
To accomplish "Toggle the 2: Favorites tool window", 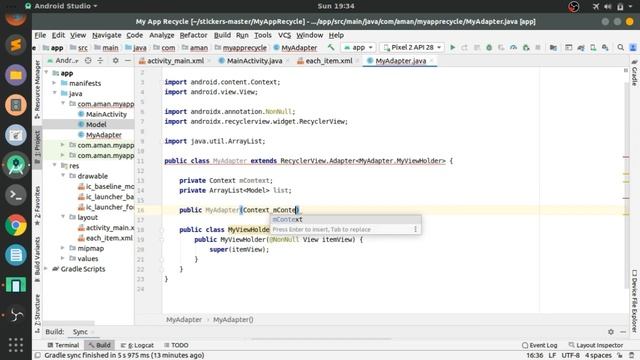I will (38, 205).
